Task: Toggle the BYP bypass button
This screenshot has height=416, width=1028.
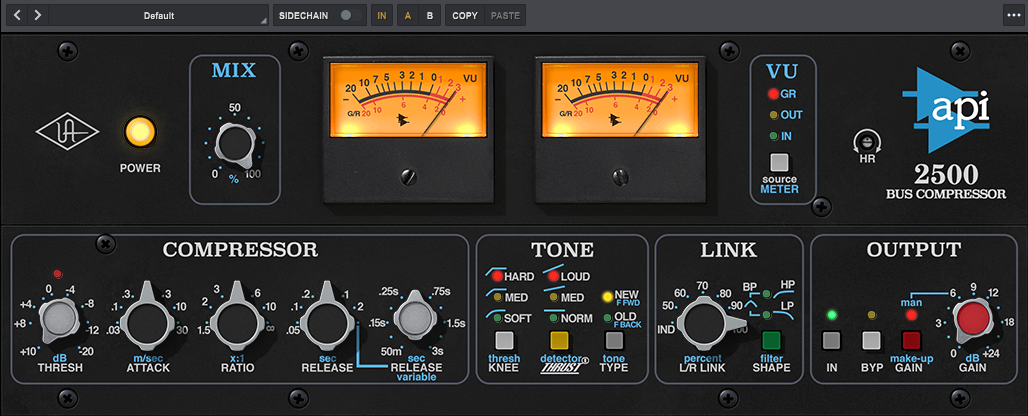Action: [x=871, y=340]
